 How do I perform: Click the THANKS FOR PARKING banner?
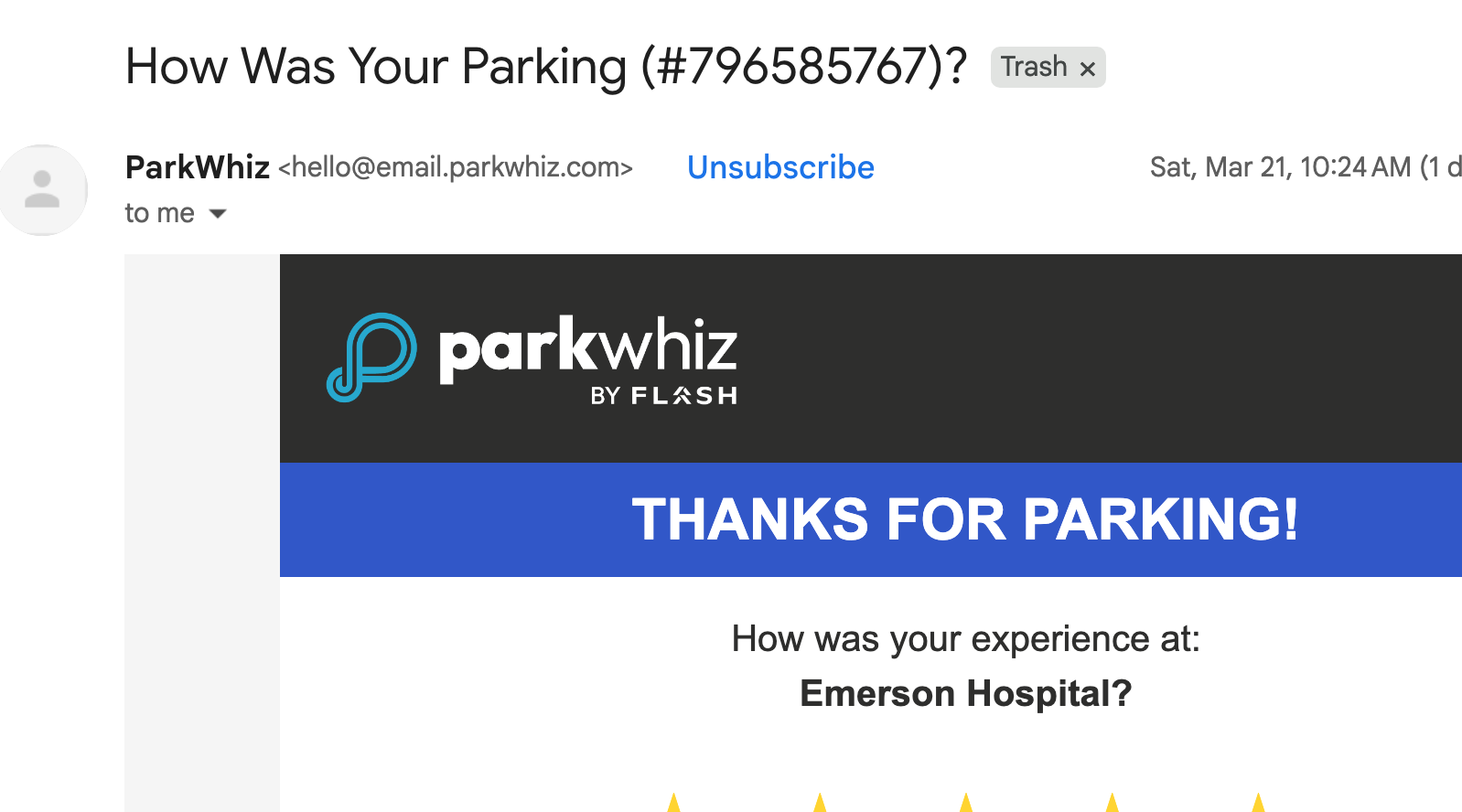point(964,519)
